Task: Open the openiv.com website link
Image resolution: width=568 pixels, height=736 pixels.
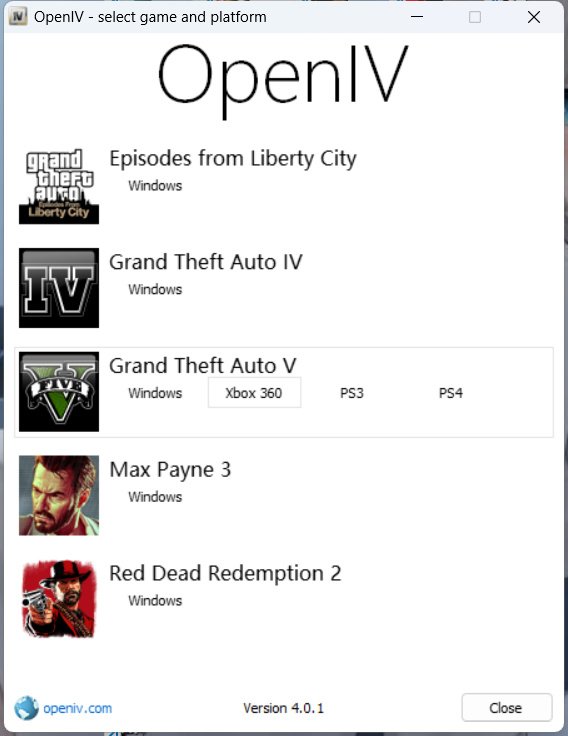Action: pos(77,708)
